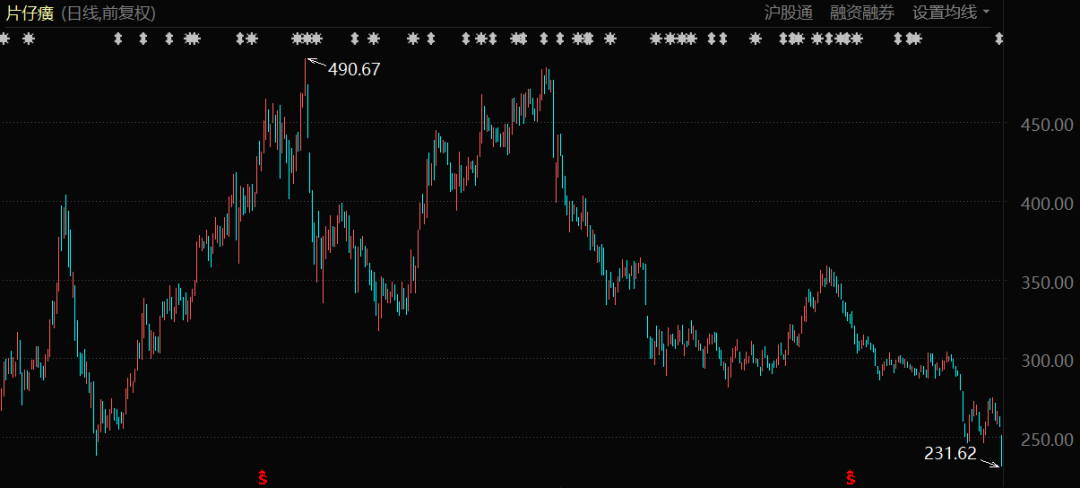
Task: Click the 400.00 price axis label
Action: (1041, 203)
